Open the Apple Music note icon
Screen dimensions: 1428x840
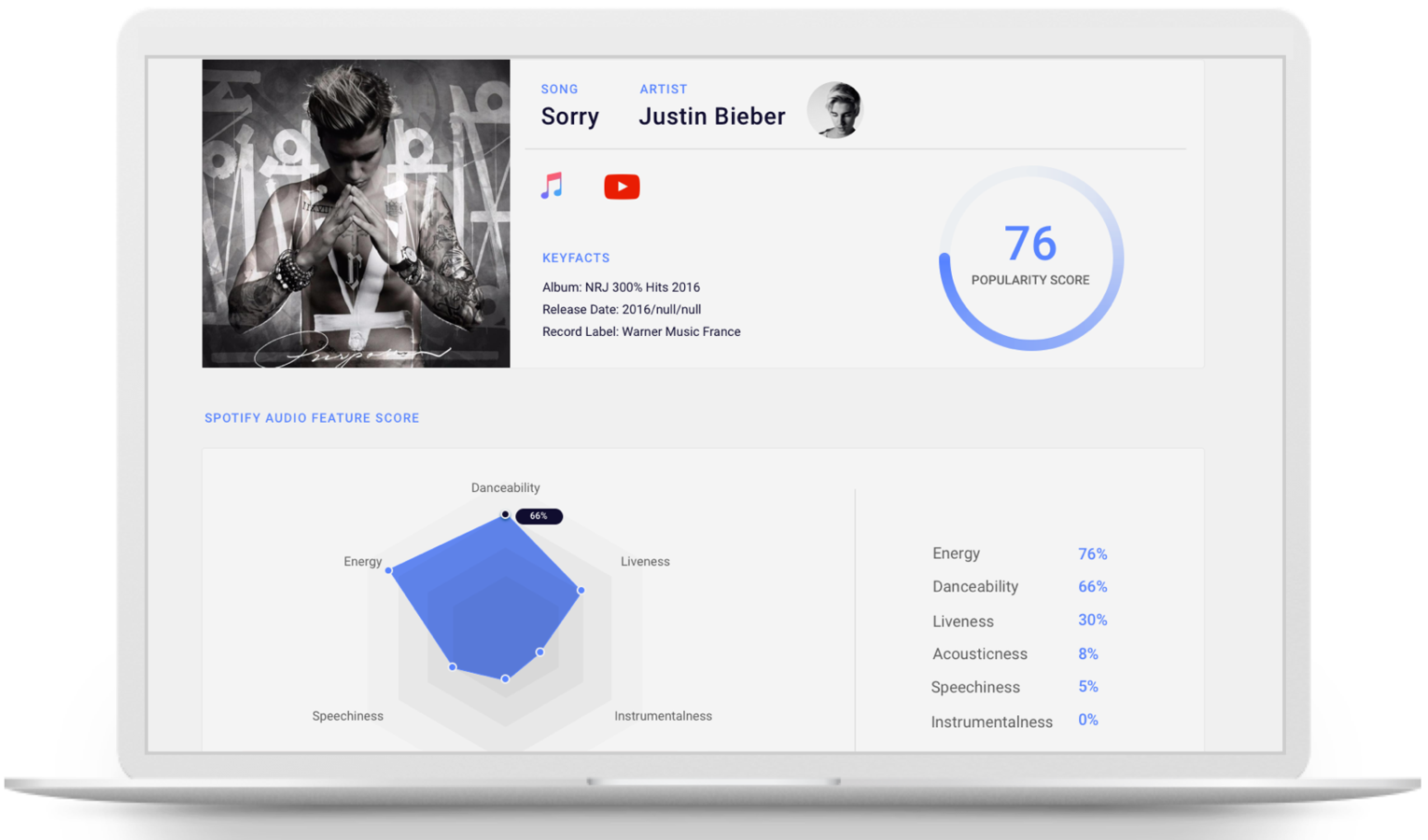(x=552, y=186)
